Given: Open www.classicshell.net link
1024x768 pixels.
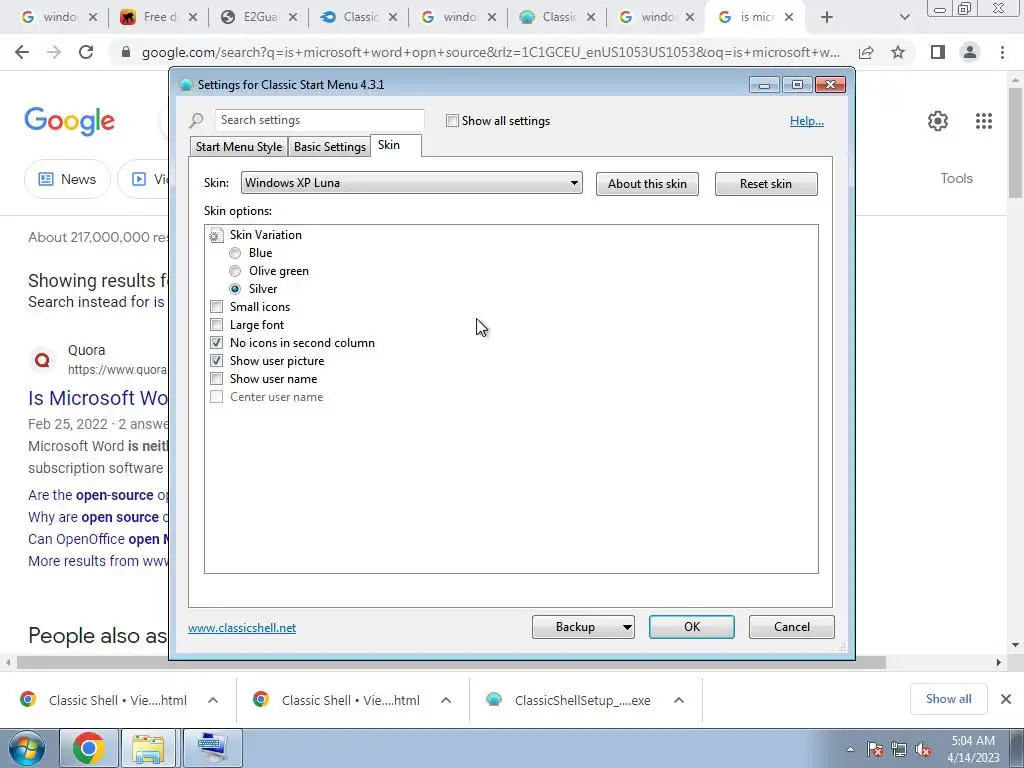Looking at the screenshot, I should click(242, 628).
